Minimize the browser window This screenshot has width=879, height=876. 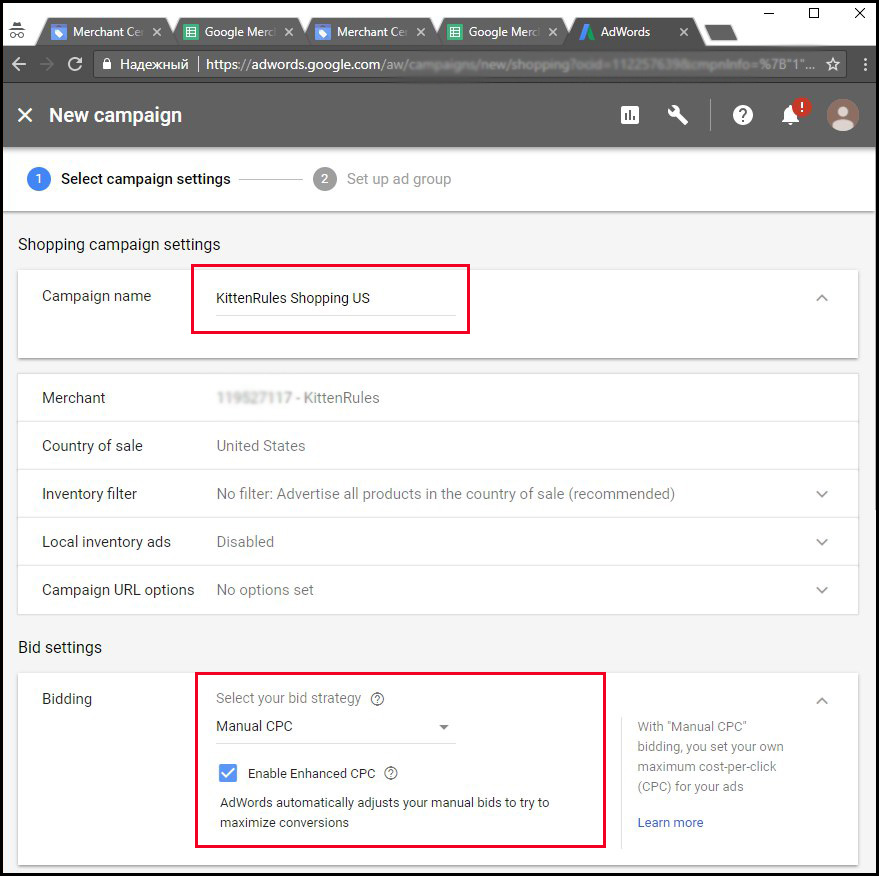769,13
